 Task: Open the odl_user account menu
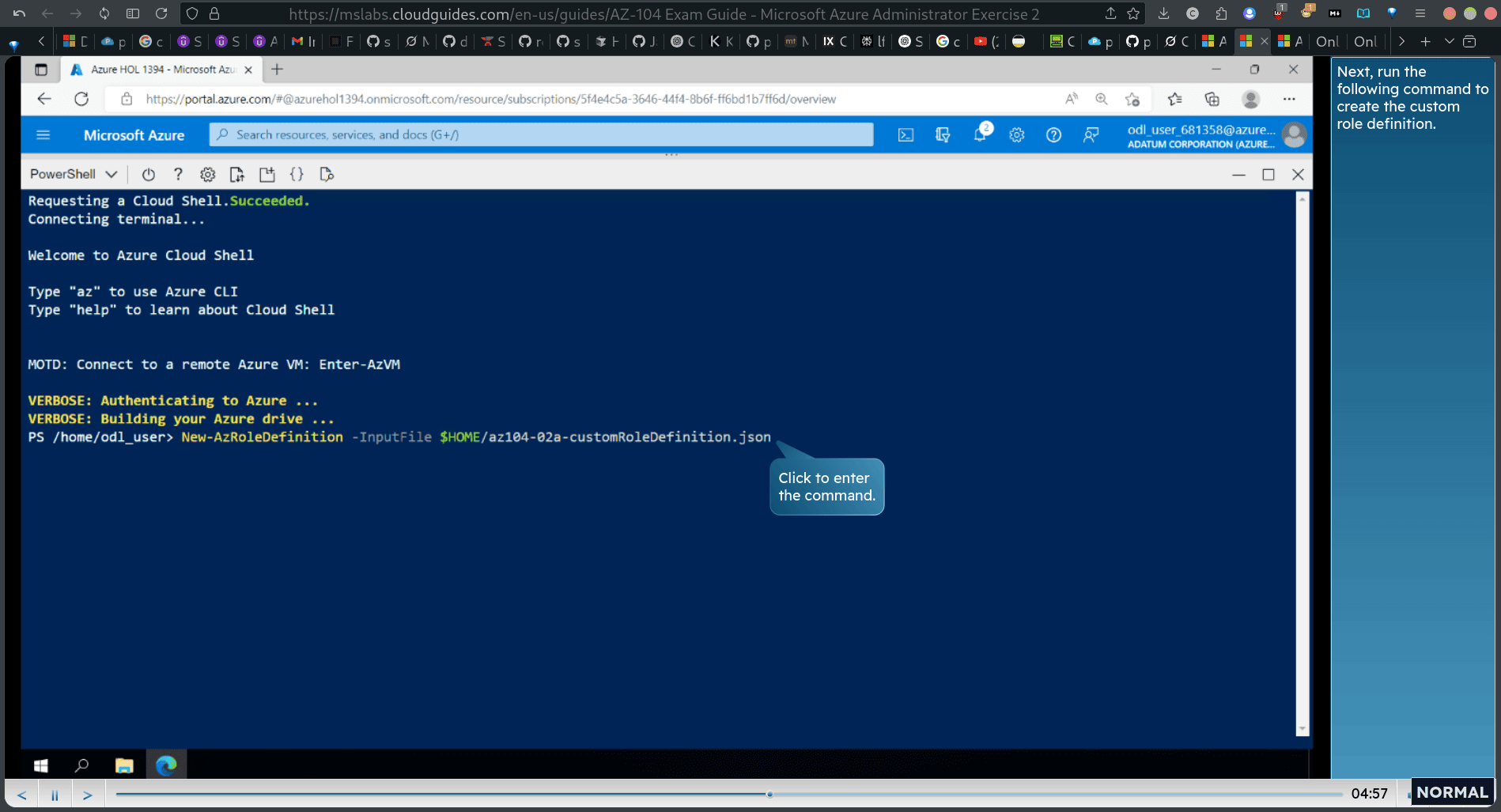pos(1216,135)
